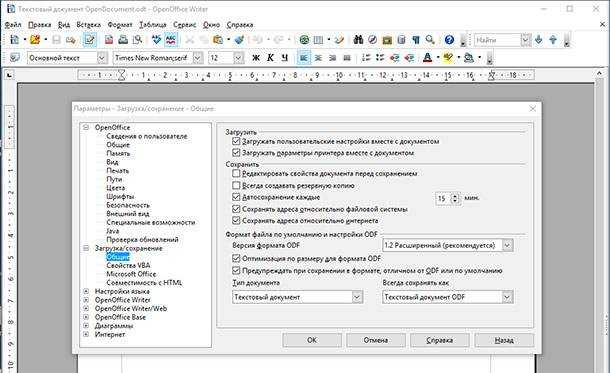Uncheck 'Оптимизация по размеру для формата ODF'
Image resolution: width=610 pixels, height=373 pixels.
pos(236,258)
